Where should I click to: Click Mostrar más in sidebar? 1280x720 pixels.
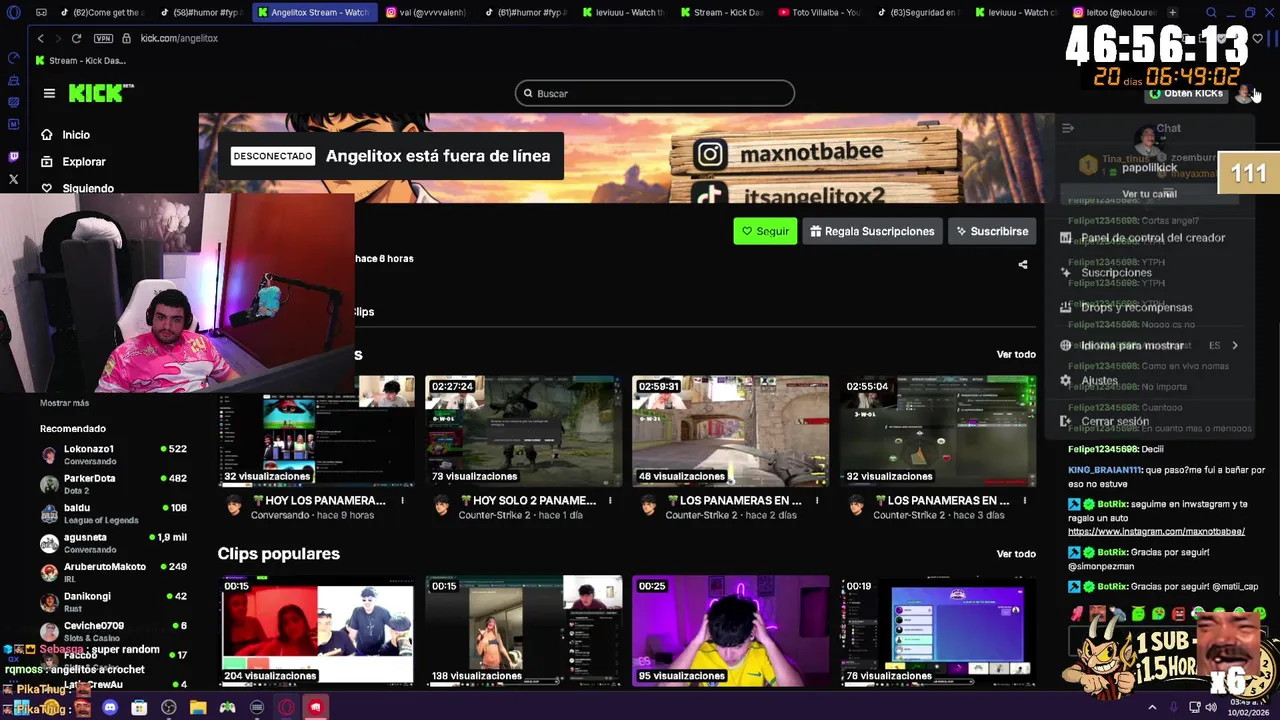[x=64, y=403]
